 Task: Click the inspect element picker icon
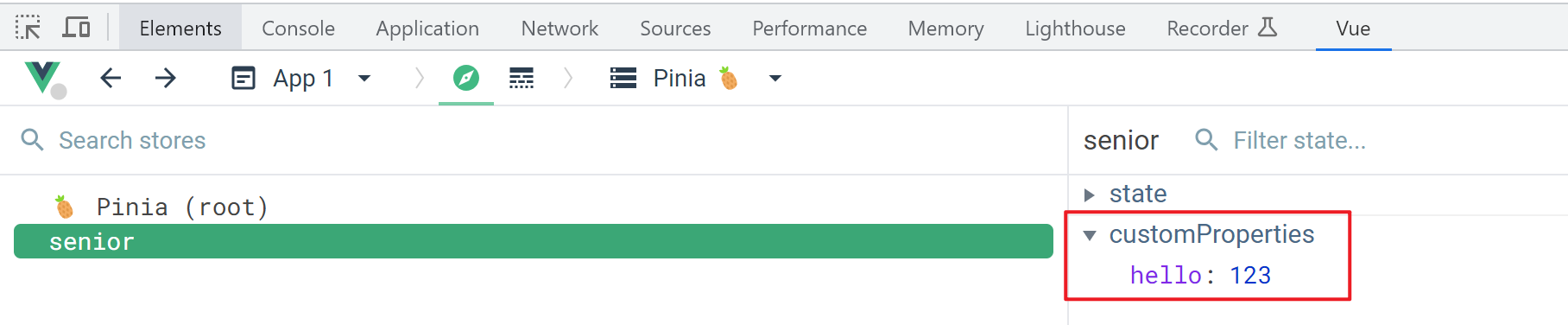[x=28, y=28]
